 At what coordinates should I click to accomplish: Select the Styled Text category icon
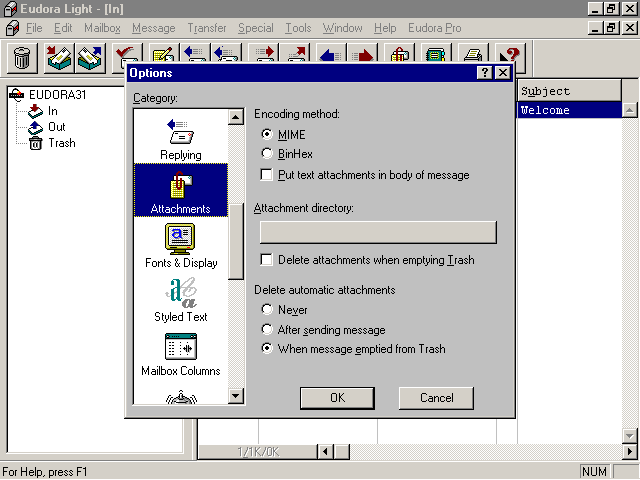tap(181, 300)
